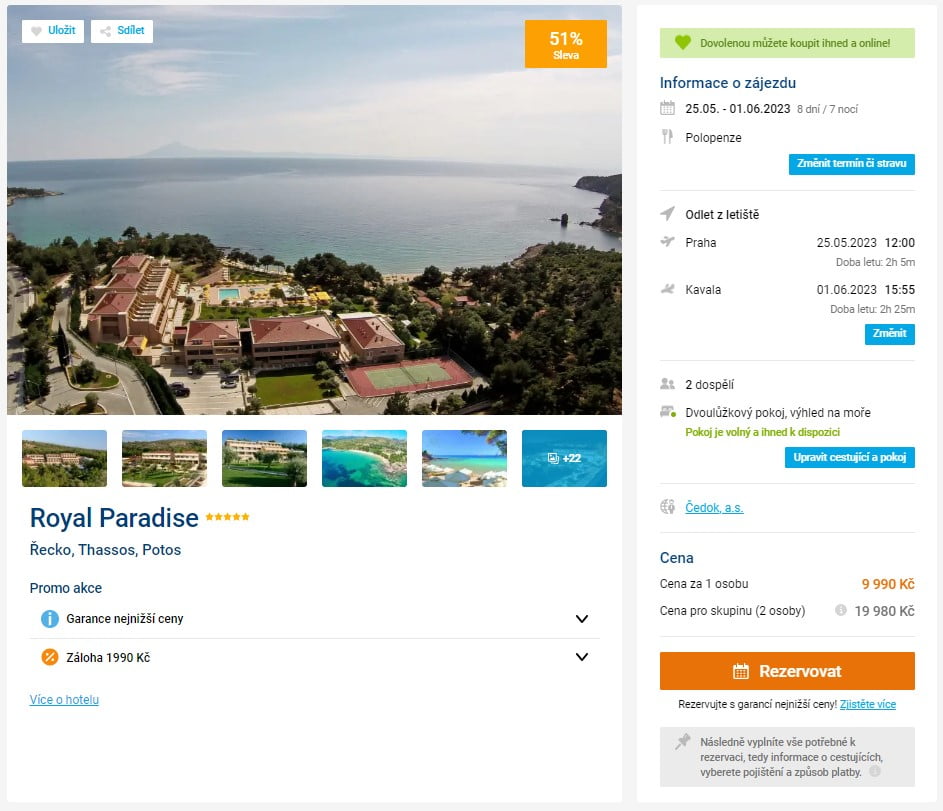Viewport: 943px width, 811px height.
Task: Open the Čedok, a.s. link
Action: point(714,508)
